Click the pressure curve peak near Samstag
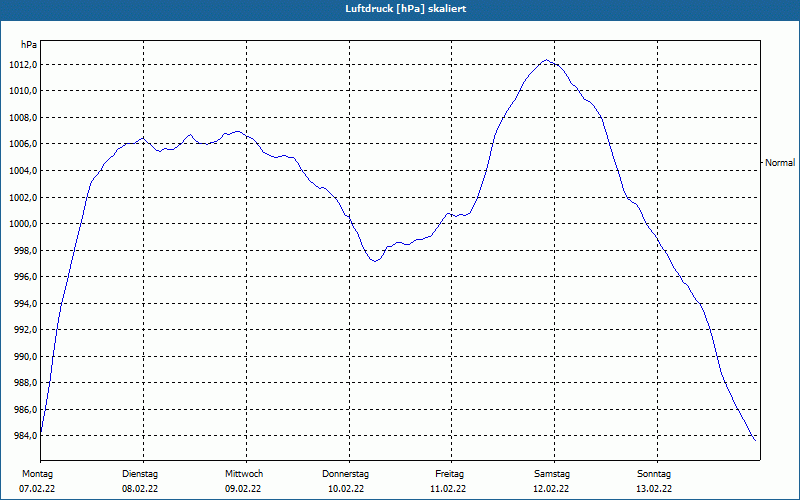Viewport: 800px width, 500px height. 546,60
